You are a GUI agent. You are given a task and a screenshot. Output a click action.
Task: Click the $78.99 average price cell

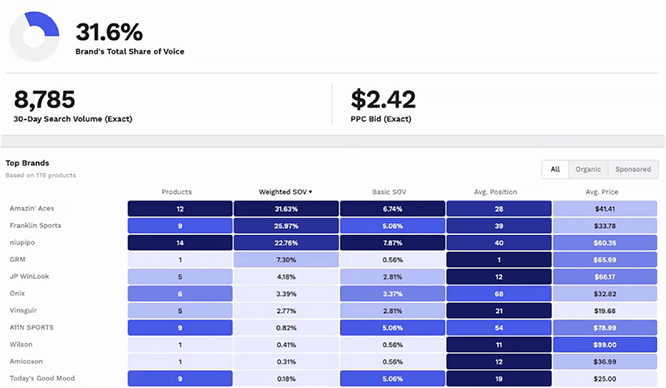(x=605, y=328)
